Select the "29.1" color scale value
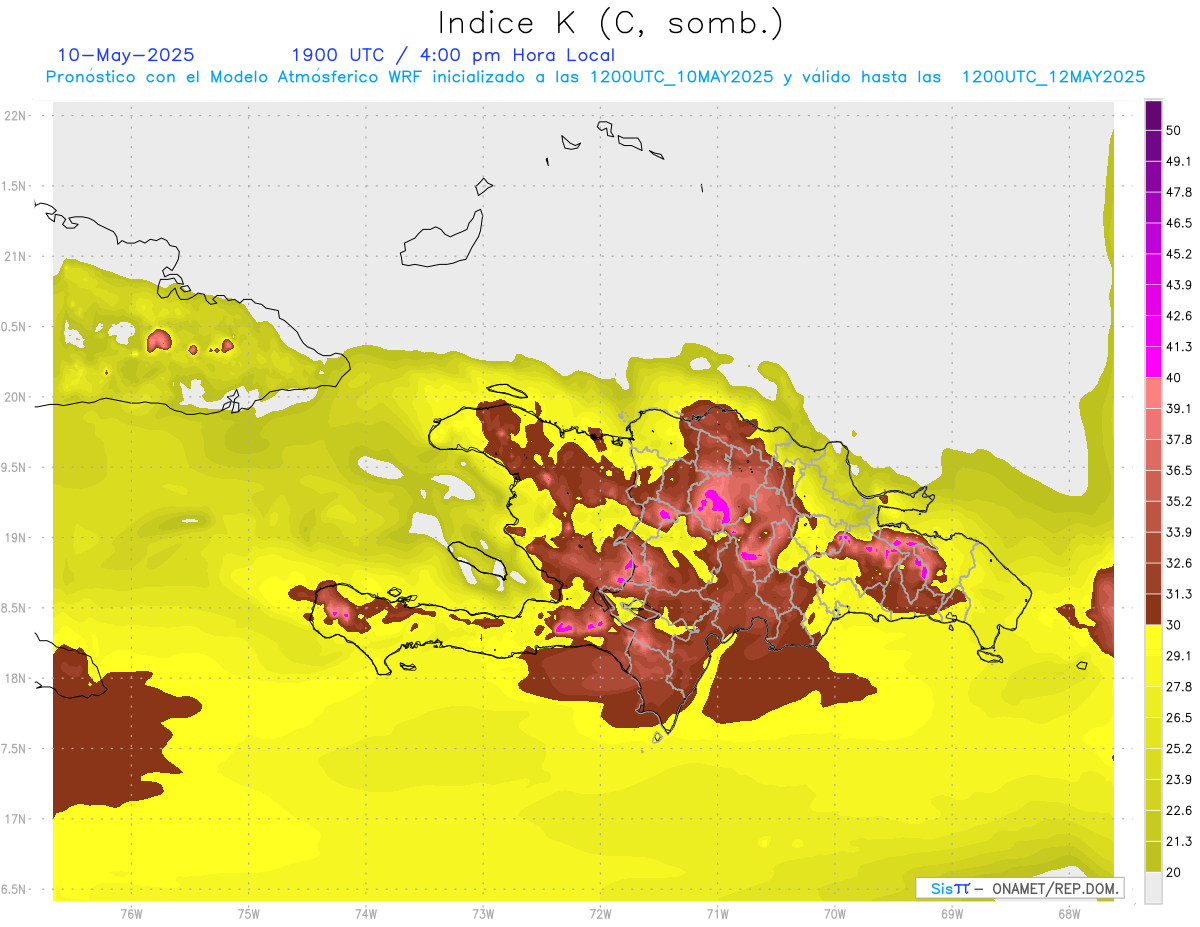This screenshot has height=927, width=1200. click(x=1179, y=656)
